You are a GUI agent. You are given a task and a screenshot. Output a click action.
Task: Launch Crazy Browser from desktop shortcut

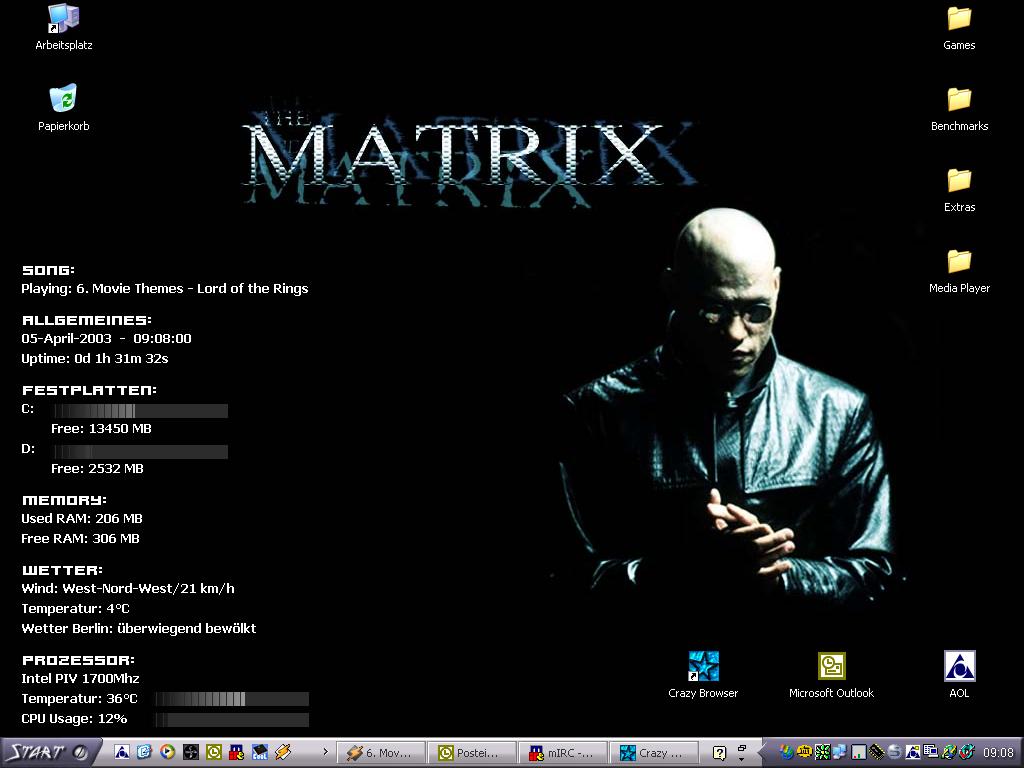[x=703, y=675]
